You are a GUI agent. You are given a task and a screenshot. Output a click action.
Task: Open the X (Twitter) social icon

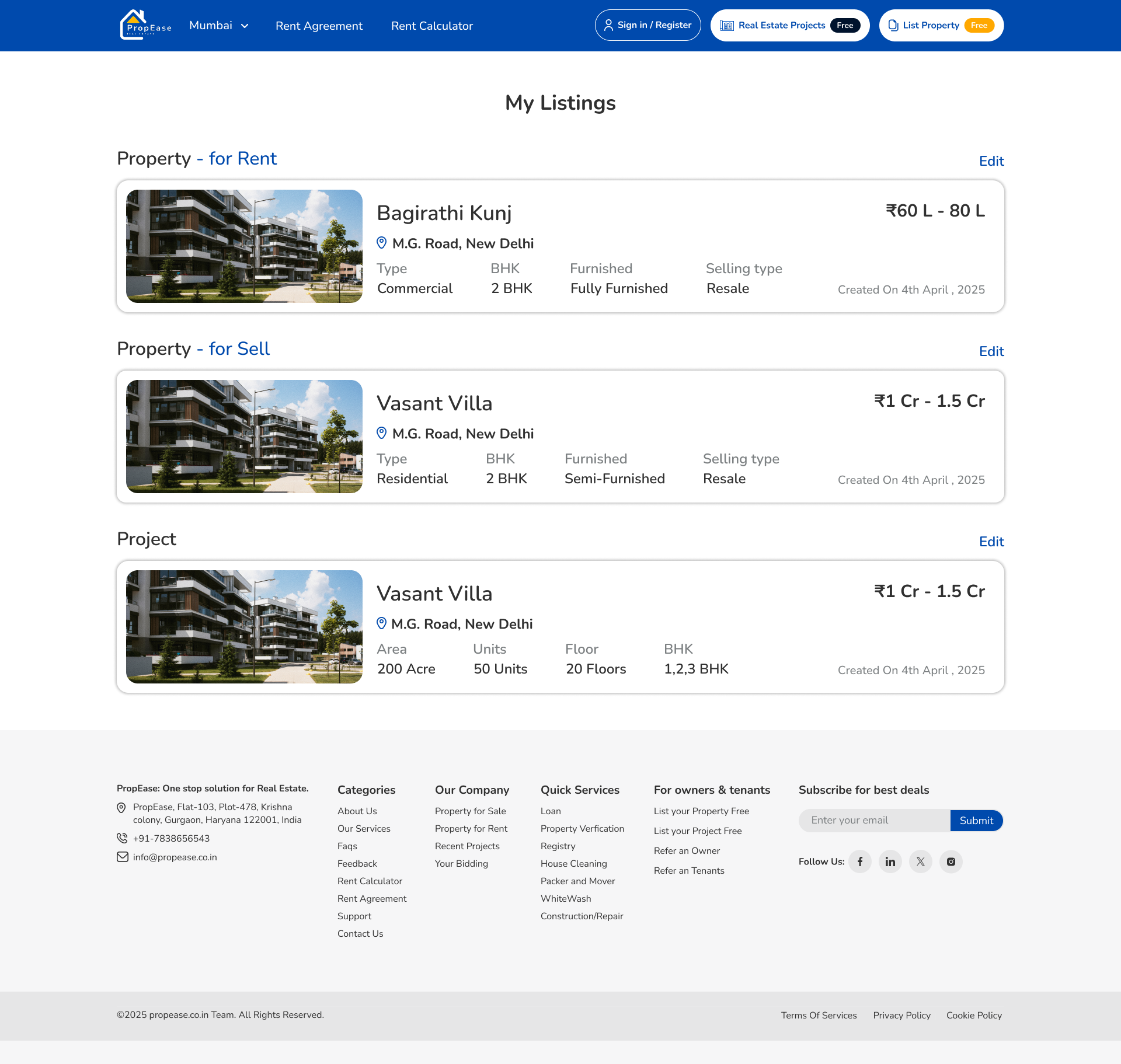point(921,861)
